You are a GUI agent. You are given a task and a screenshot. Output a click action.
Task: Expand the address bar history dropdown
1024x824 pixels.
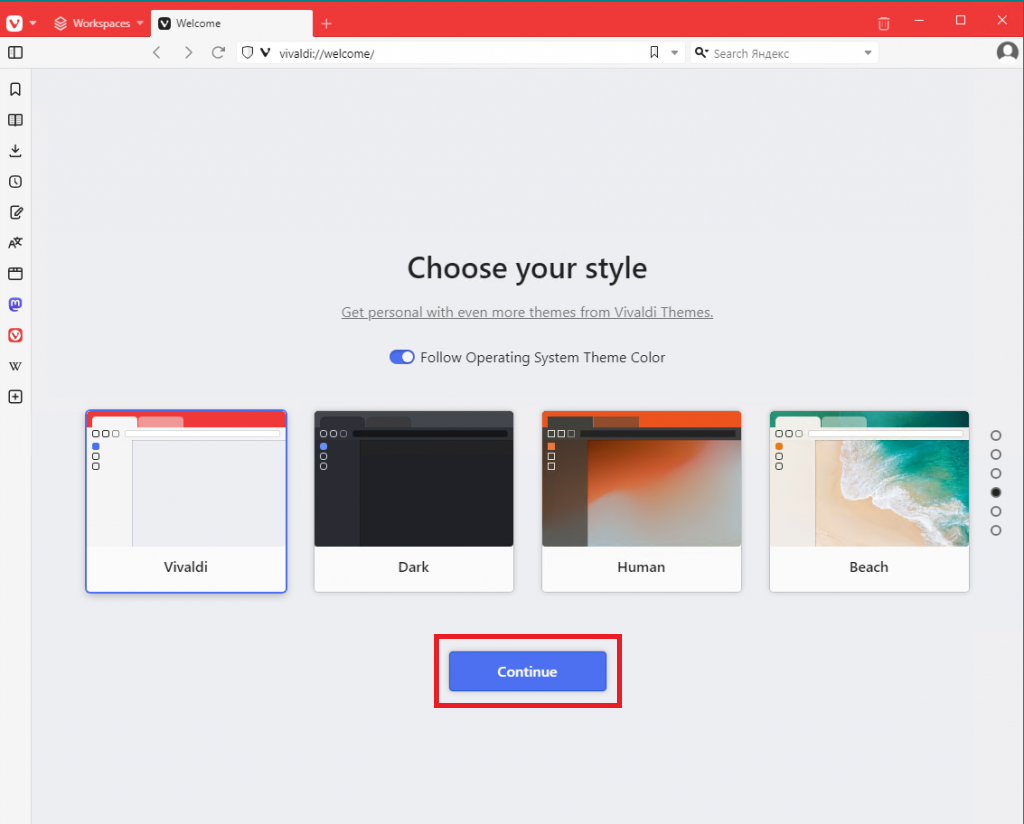pyautogui.click(x=675, y=53)
